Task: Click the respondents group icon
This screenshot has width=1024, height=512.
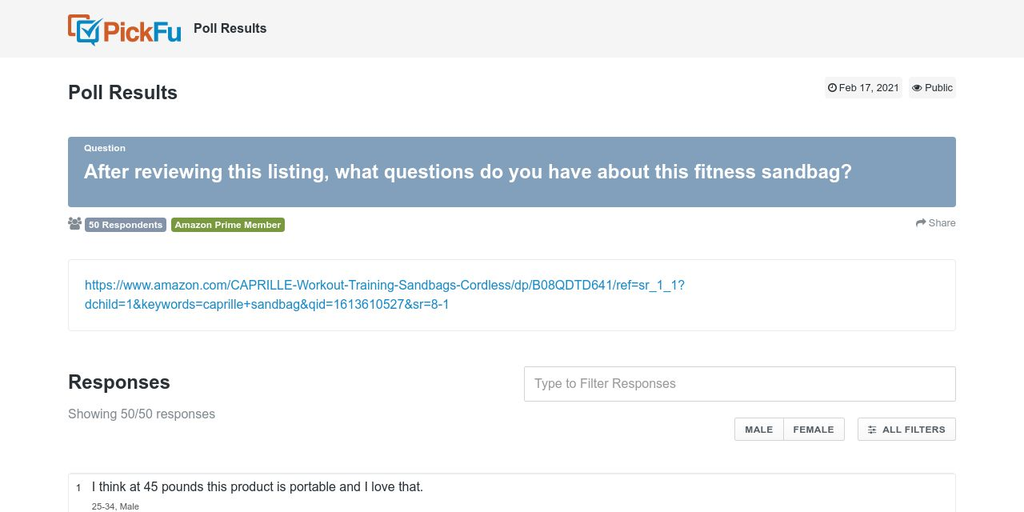Action: tap(74, 224)
